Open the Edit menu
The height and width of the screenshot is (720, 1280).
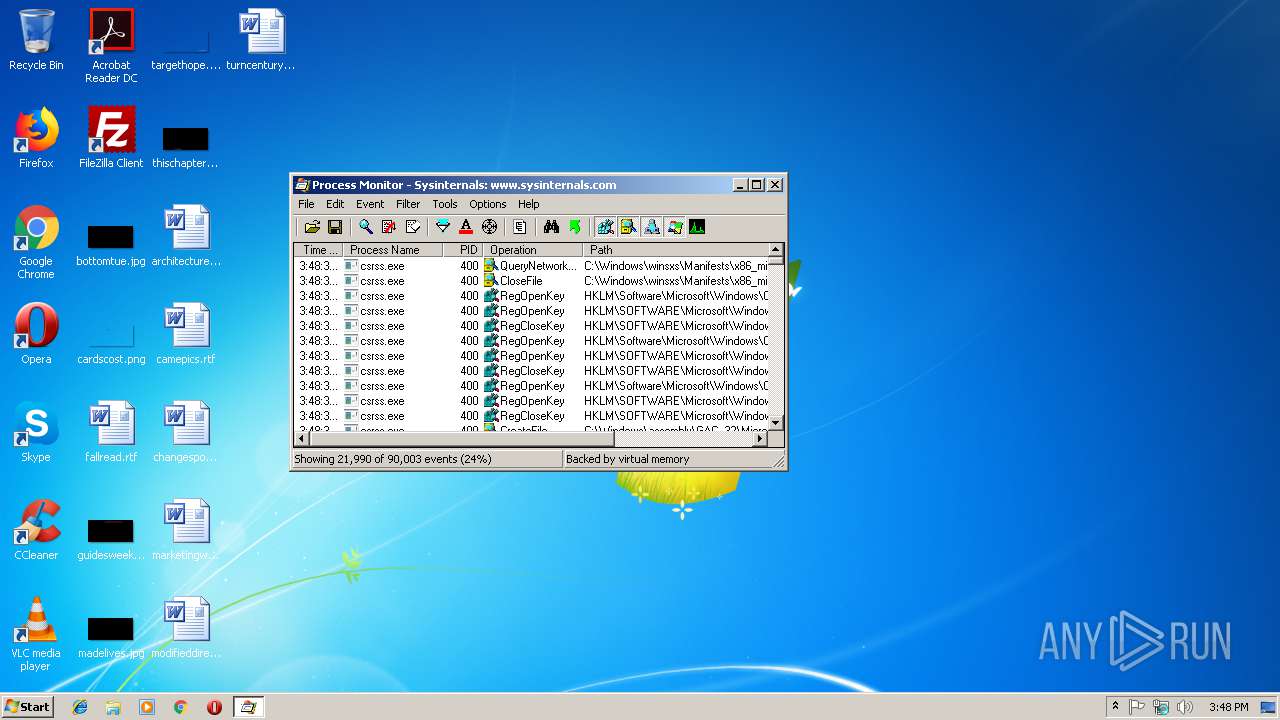point(335,204)
